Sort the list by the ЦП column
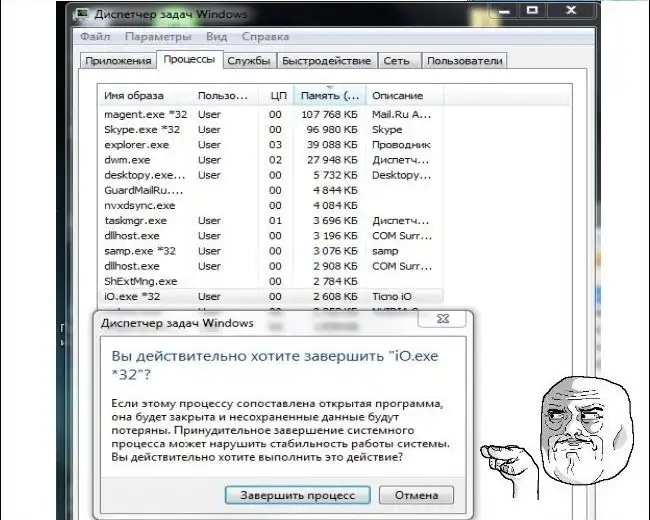 pos(278,96)
